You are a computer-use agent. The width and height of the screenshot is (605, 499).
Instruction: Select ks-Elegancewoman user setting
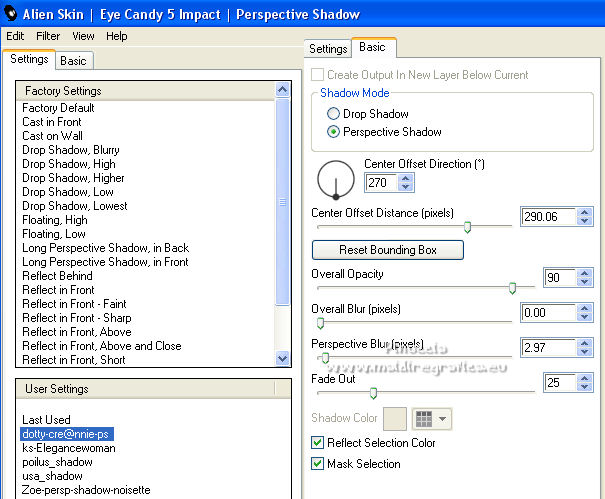click(x=69, y=448)
